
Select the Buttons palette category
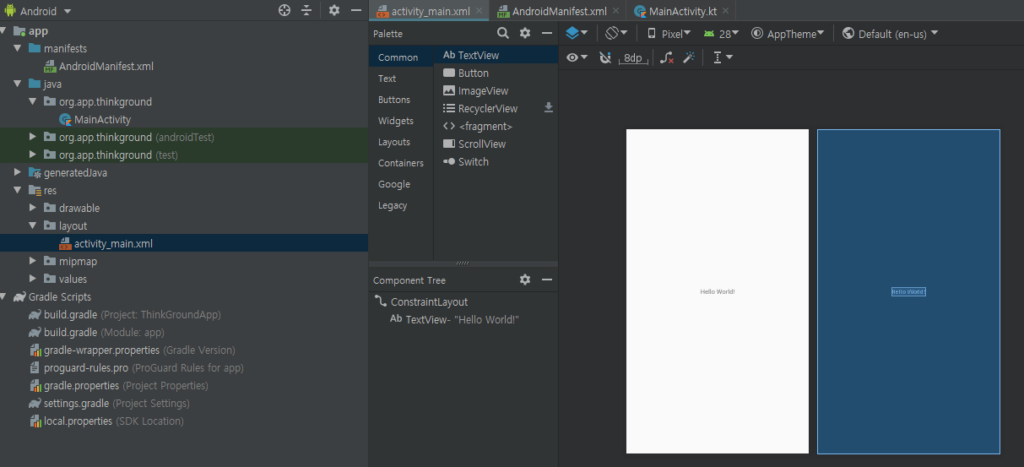point(394,99)
